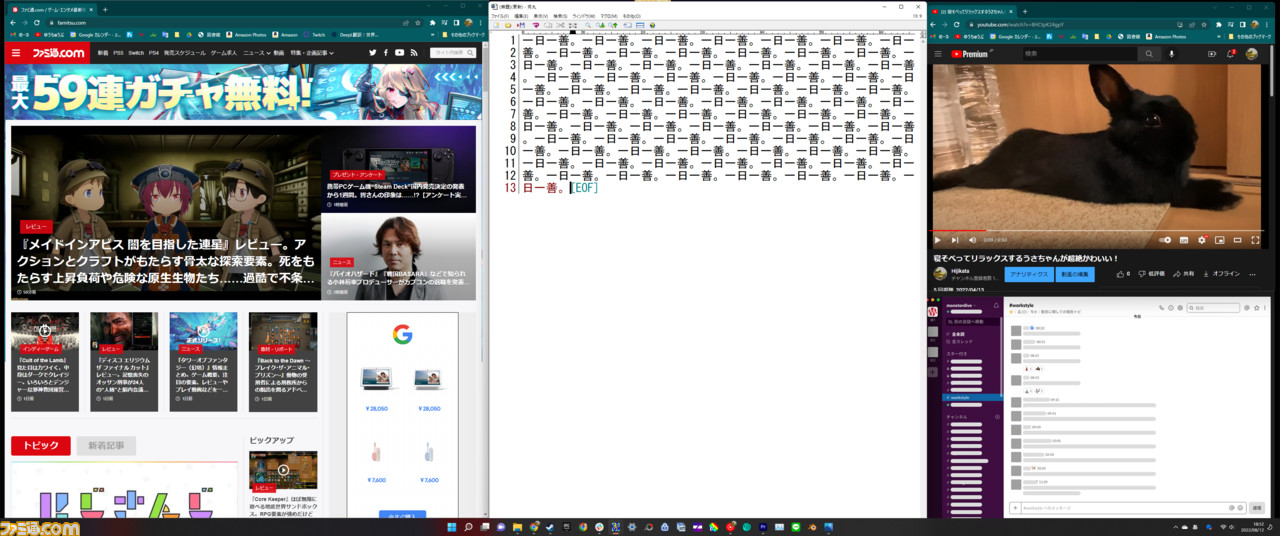Viewport: 1280px width, 536px height.
Task: Reload the famitsu.com page
Action: [x=36, y=22]
